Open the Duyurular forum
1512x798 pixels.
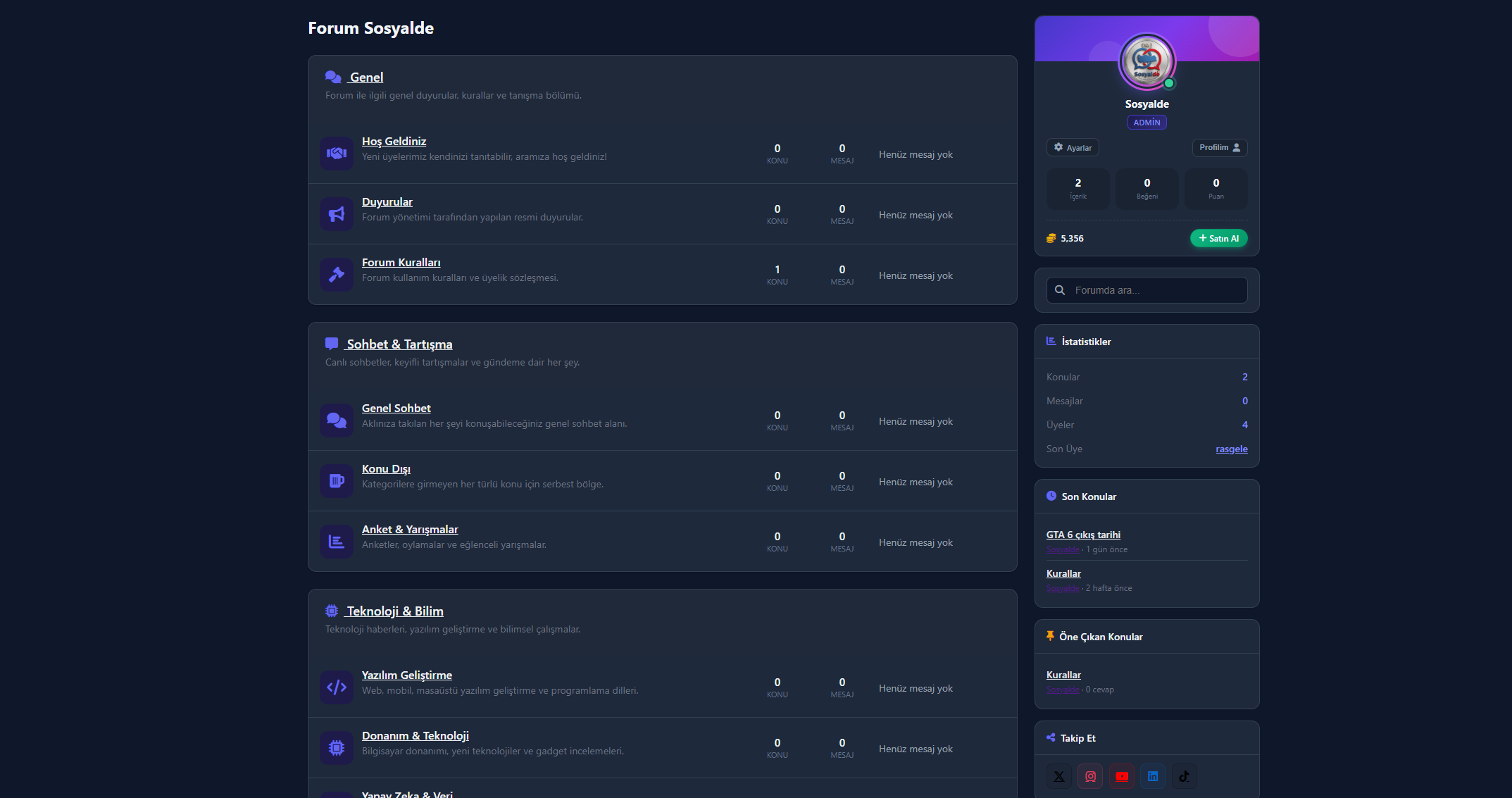387,201
